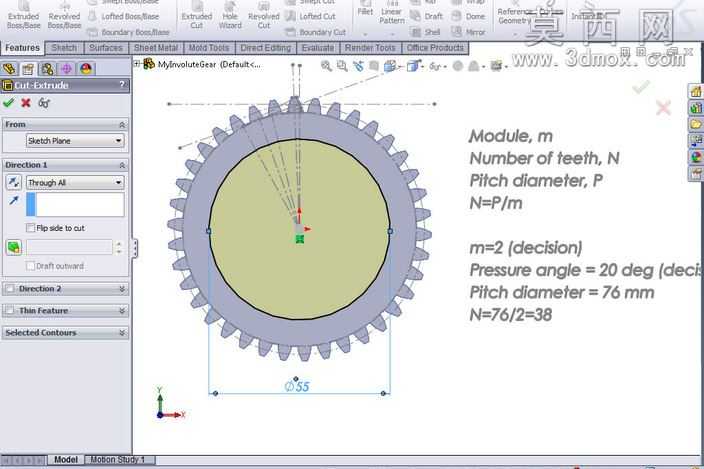
Task: Click the draft on/off green icon
Action: (14, 247)
